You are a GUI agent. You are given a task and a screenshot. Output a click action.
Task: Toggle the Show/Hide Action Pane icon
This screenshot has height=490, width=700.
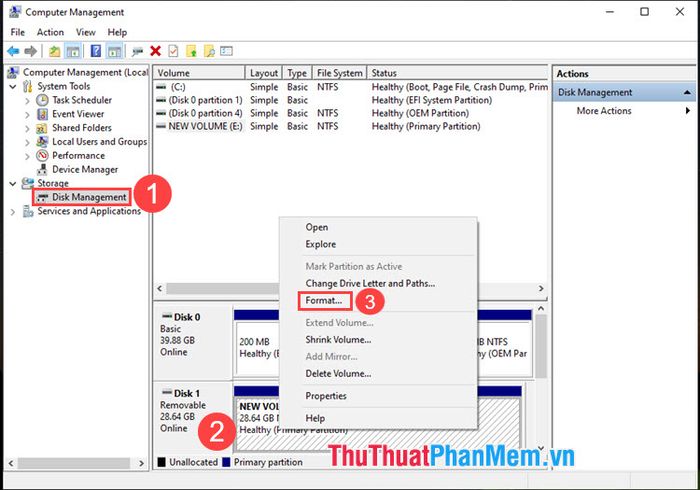pos(114,51)
